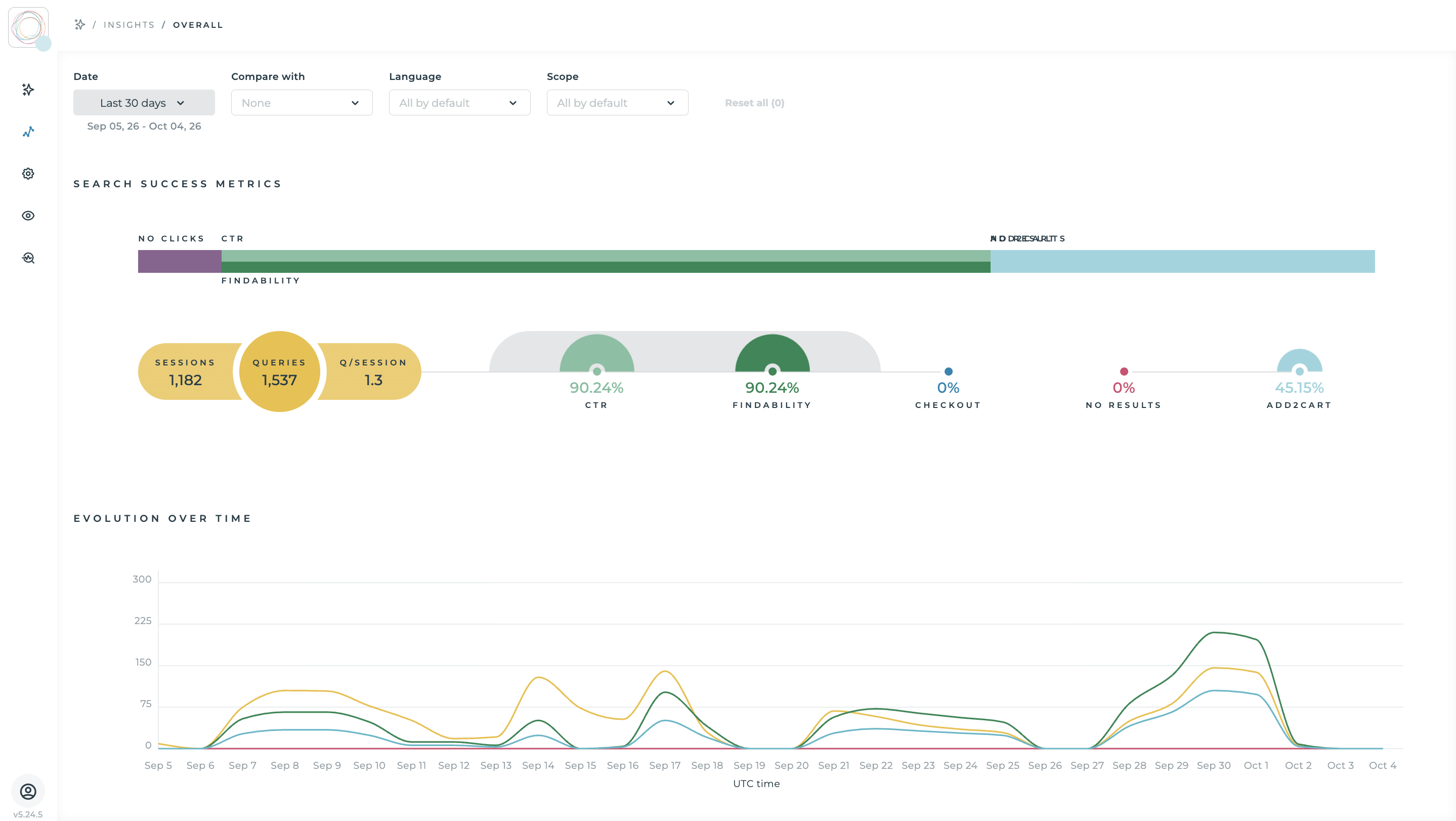The width and height of the screenshot is (1456, 821).
Task: Click the 300 y-axis value
Action: coord(142,579)
